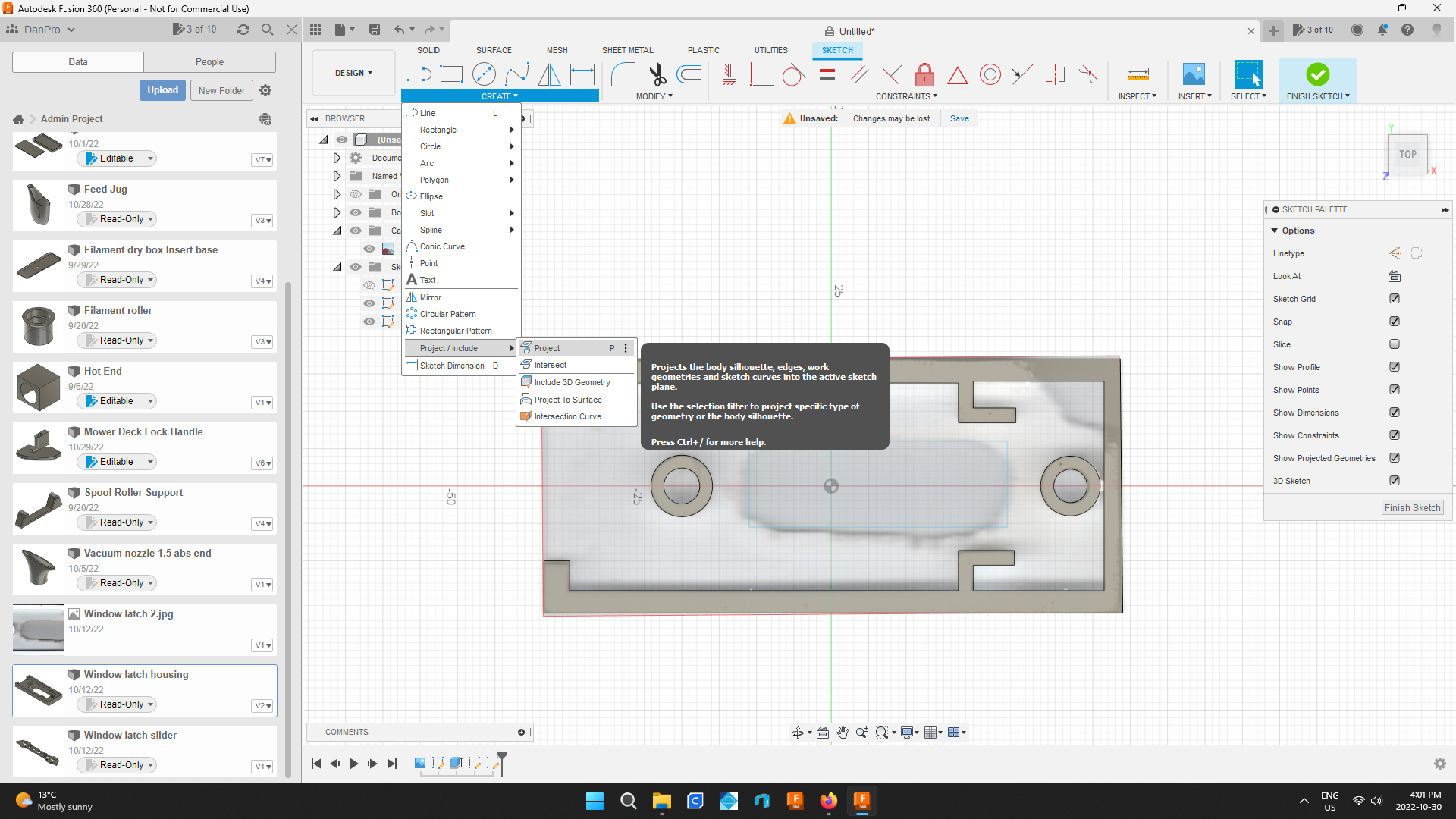
Task: Apply the Tangent constraint
Action: (794, 74)
